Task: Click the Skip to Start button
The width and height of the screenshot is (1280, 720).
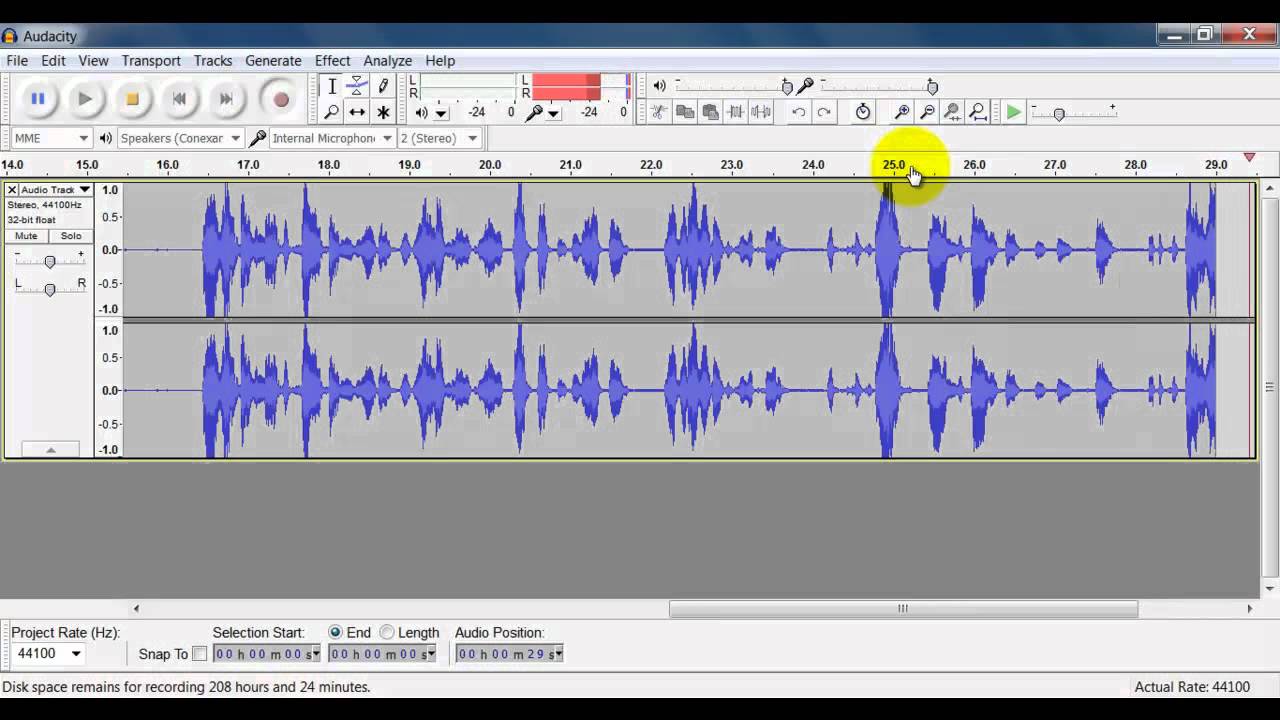Action: click(179, 99)
